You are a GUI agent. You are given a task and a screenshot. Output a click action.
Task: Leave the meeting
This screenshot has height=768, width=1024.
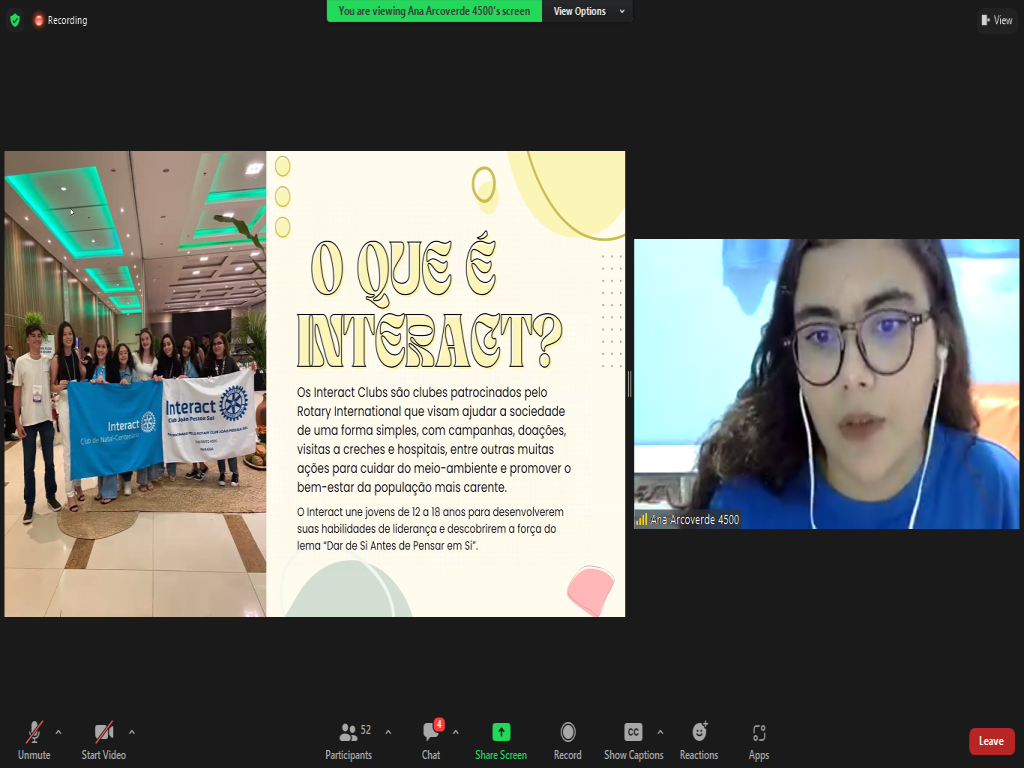click(991, 741)
